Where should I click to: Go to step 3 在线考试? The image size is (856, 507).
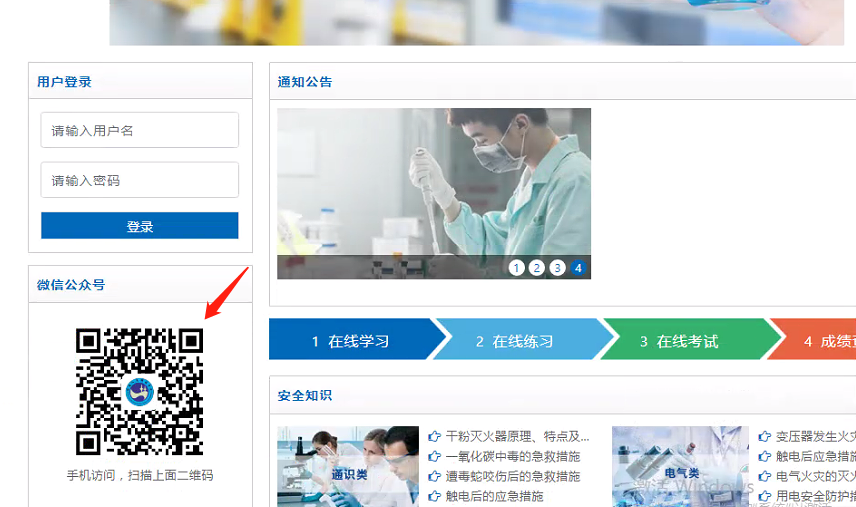679,341
